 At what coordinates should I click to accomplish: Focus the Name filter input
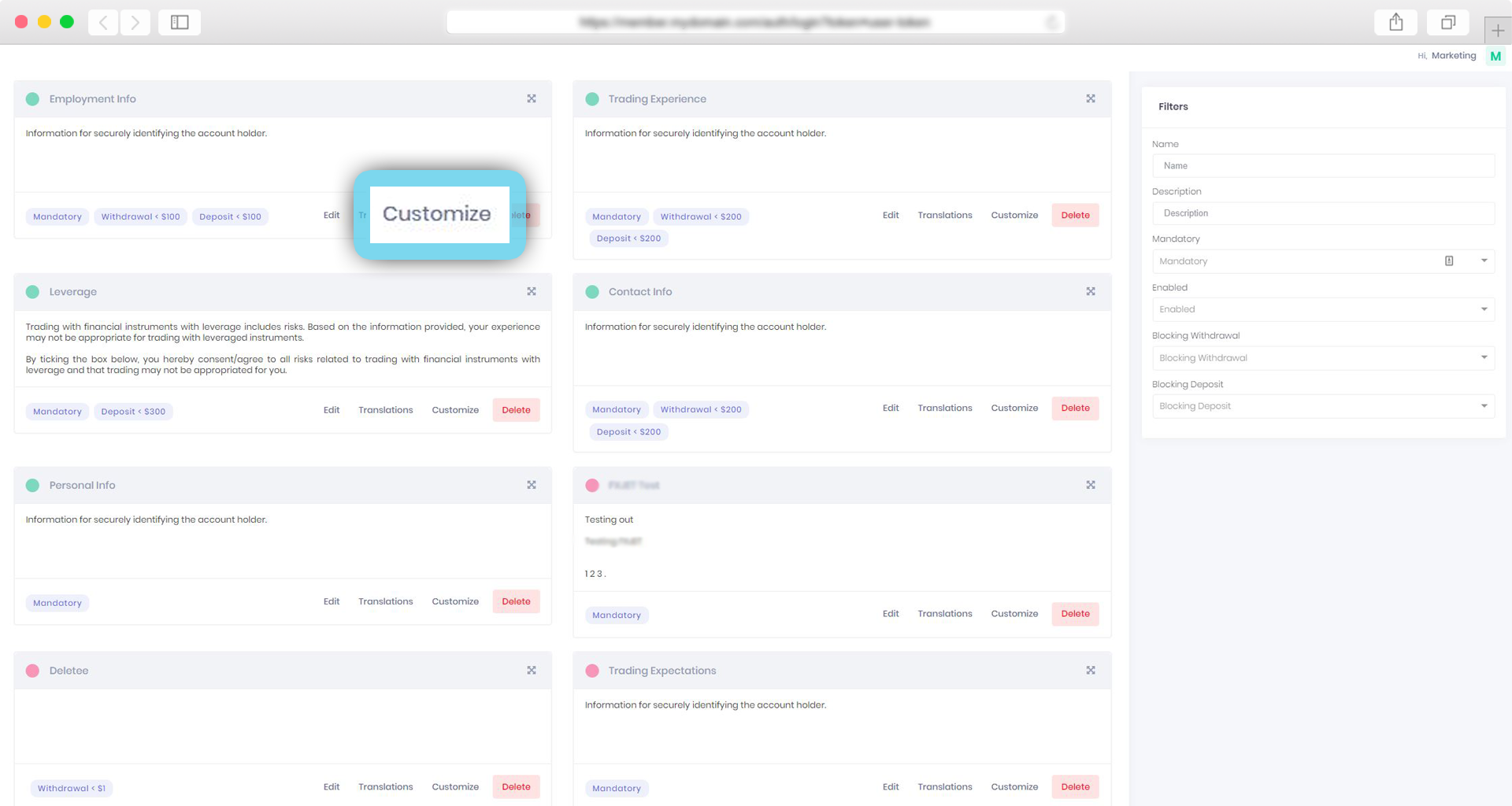pos(1323,166)
